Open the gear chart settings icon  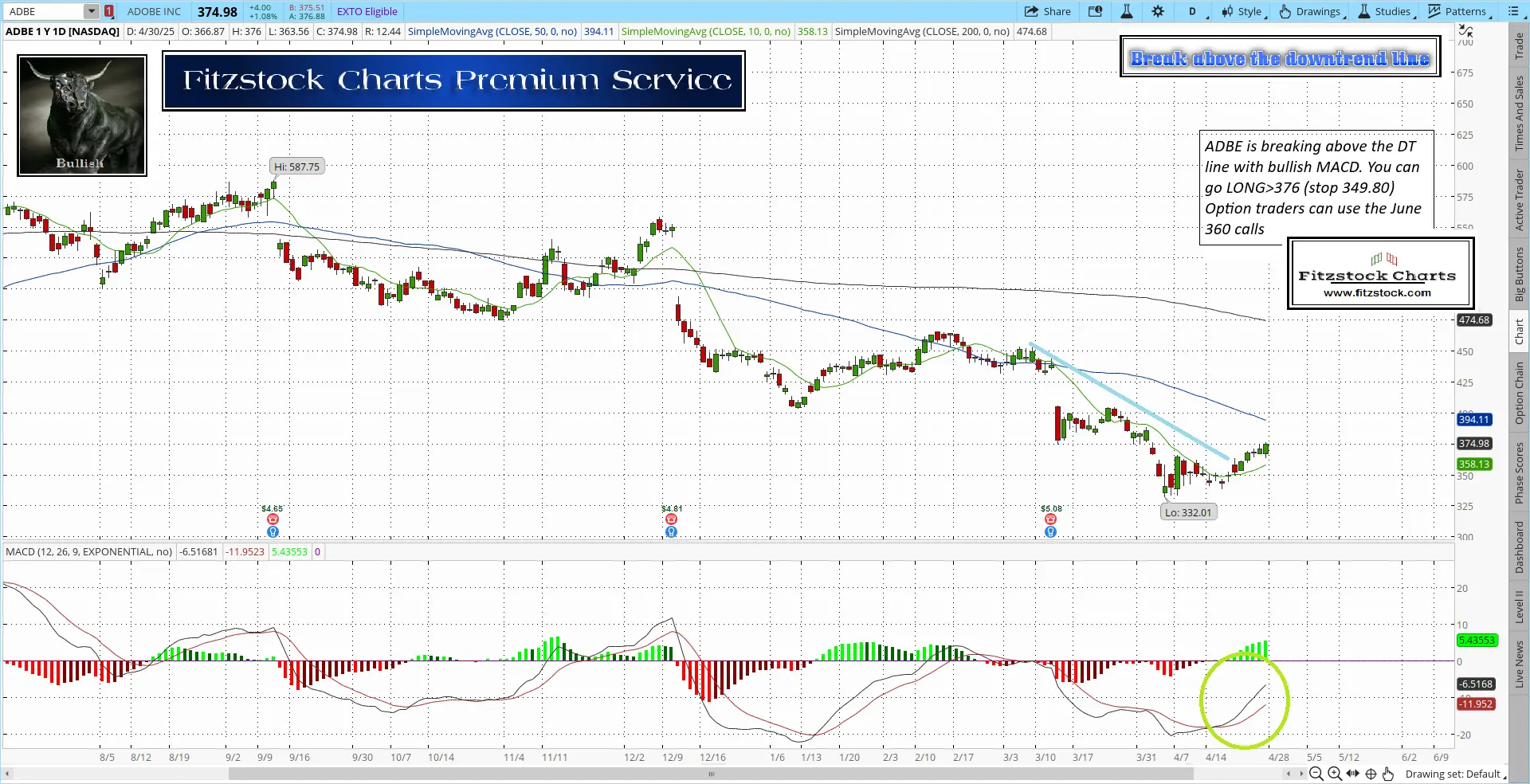coord(1158,11)
